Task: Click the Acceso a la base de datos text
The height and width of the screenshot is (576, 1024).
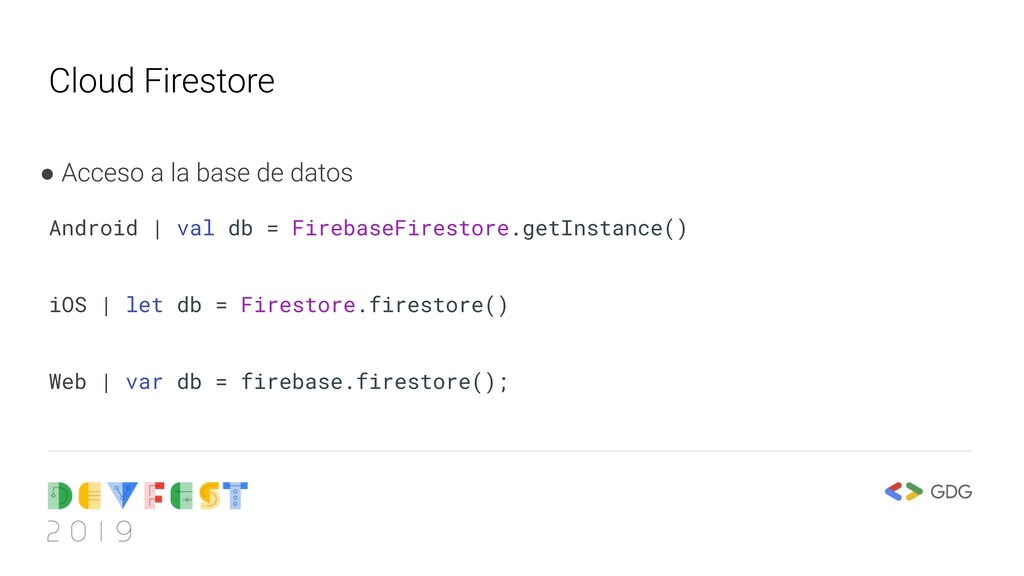Action: coord(207,173)
